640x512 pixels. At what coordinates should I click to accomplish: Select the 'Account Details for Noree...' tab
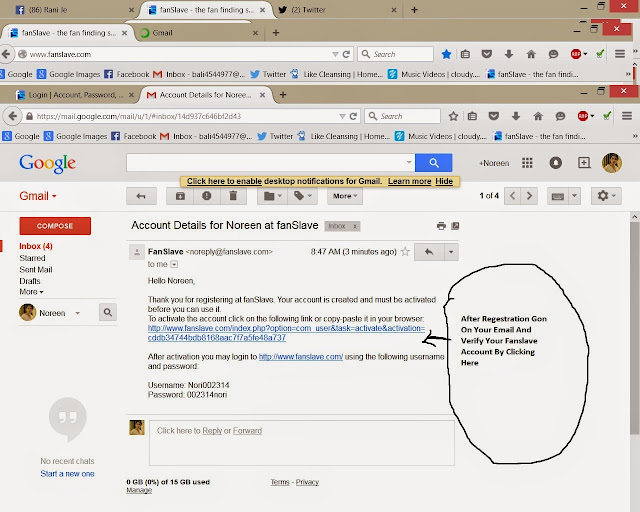205,95
